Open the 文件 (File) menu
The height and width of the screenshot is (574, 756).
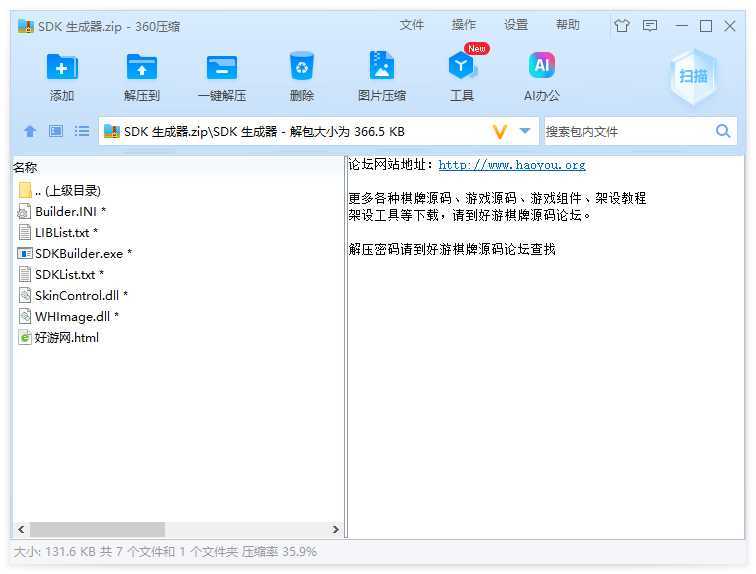[x=412, y=25]
